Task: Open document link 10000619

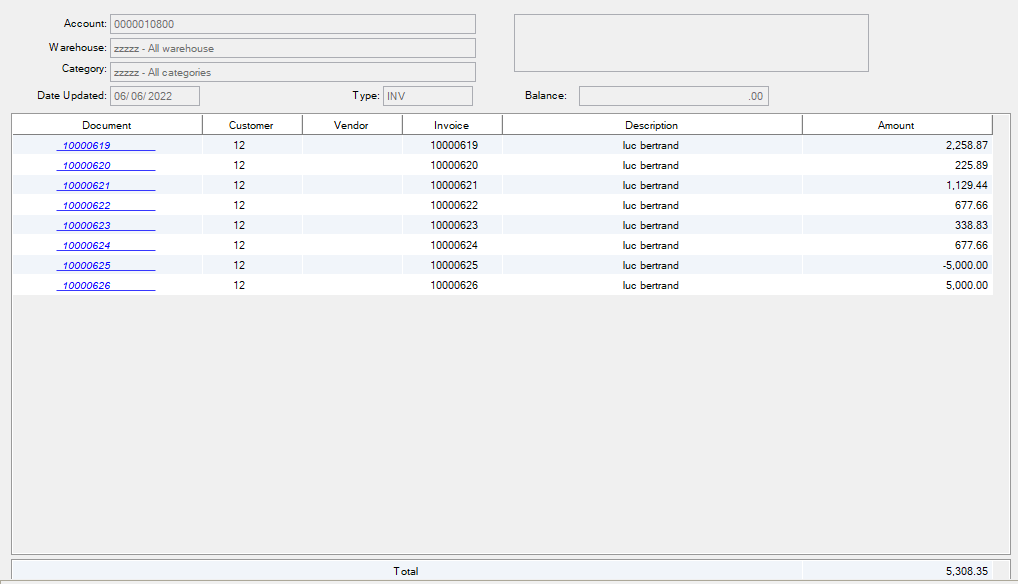Action: (x=87, y=146)
